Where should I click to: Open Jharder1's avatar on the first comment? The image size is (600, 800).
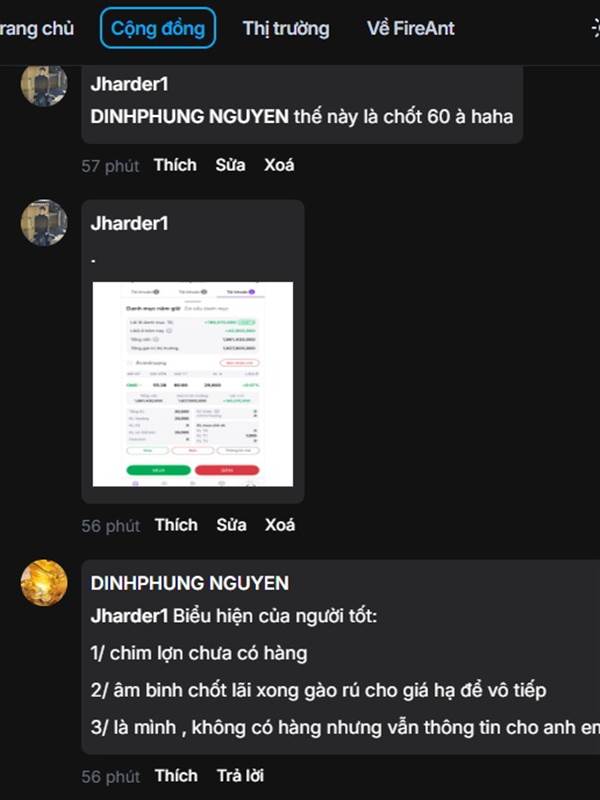(44, 84)
